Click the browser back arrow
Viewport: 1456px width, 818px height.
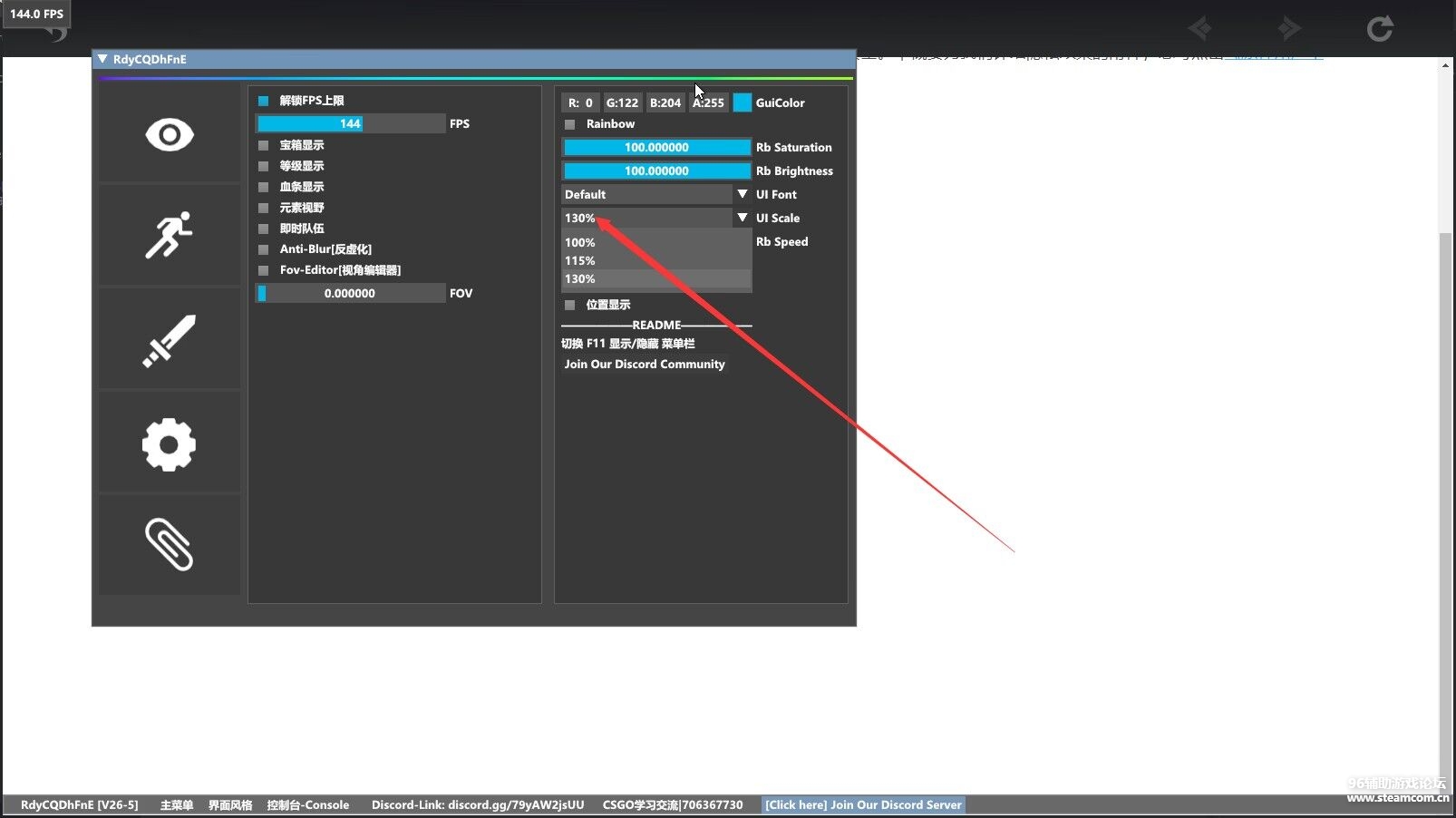tap(1200, 29)
